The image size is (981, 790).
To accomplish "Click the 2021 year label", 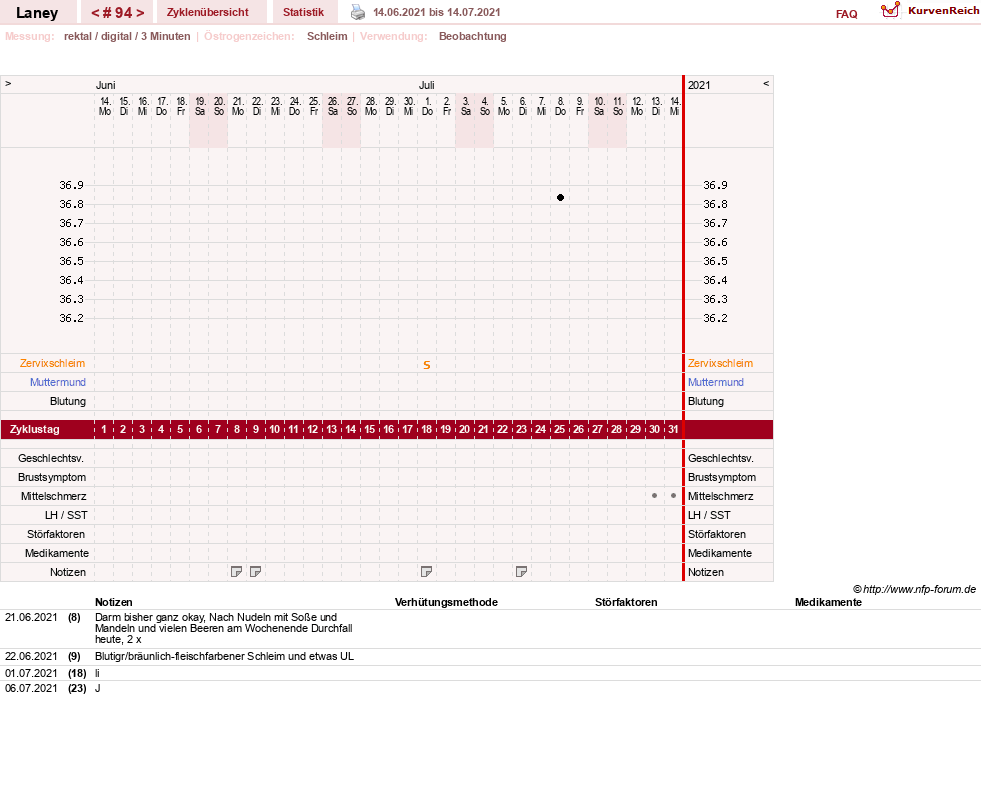I will tap(699, 85).
